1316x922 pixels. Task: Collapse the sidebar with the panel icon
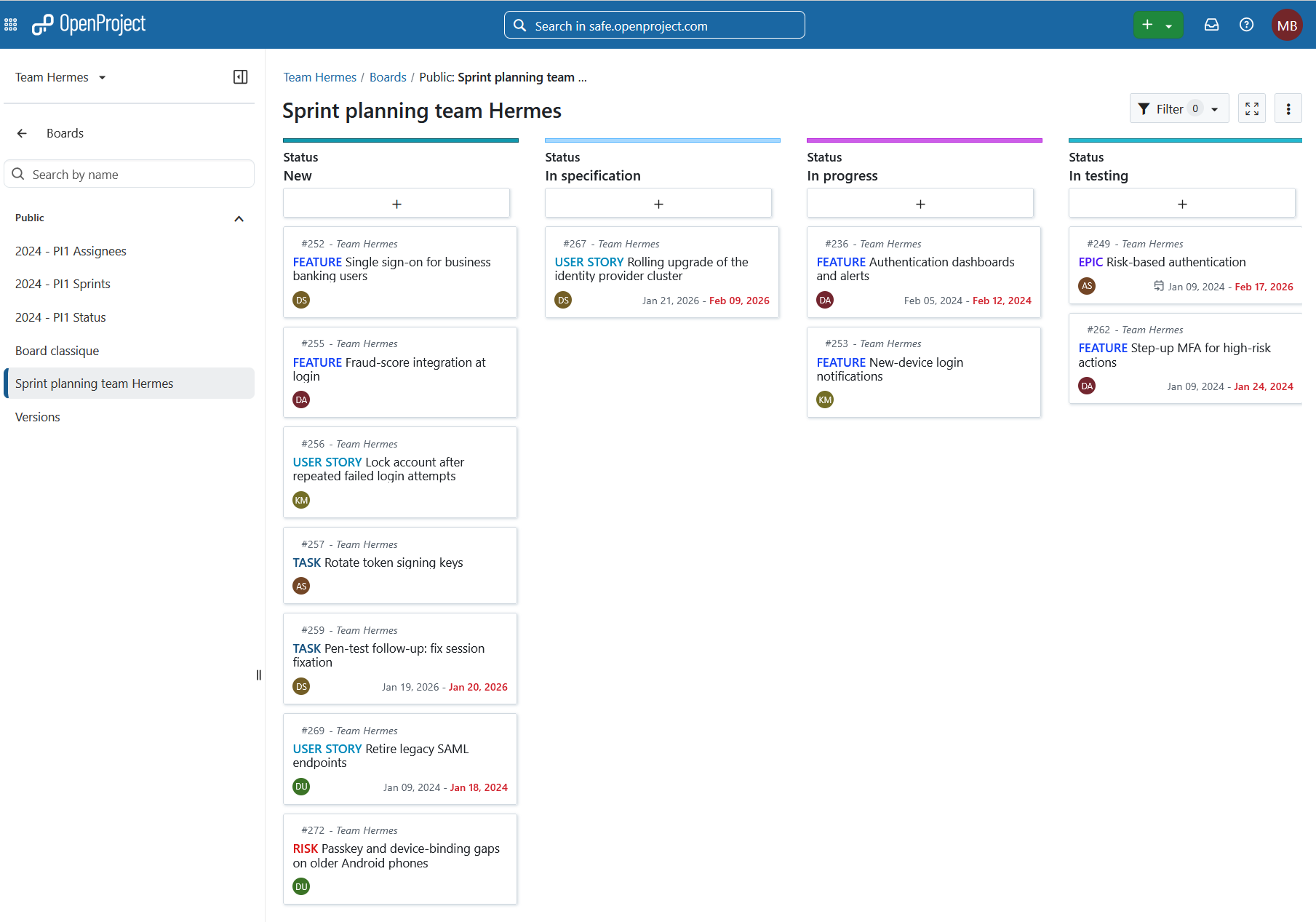[240, 77]
